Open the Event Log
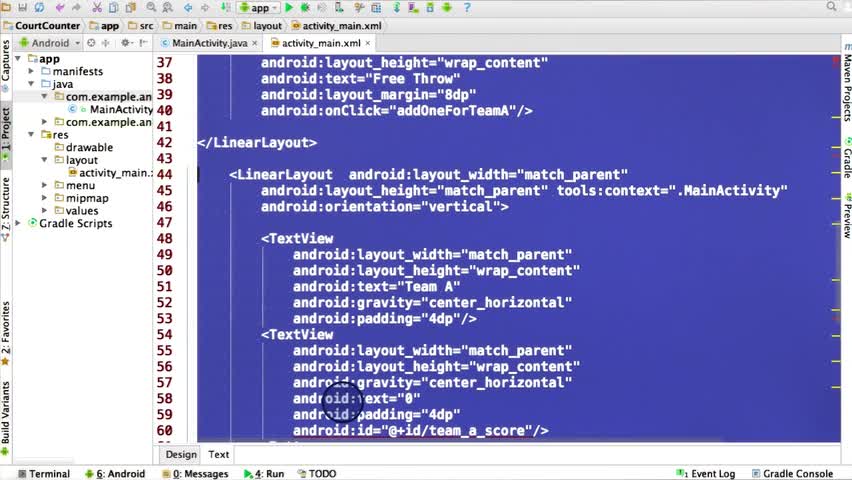 tap(705, 473)
